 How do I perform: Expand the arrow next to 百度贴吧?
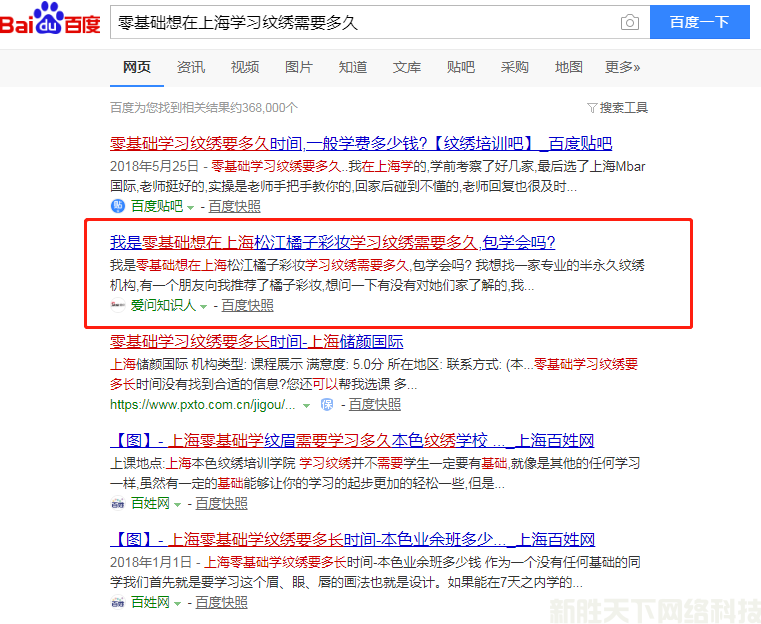[x=190, y=207]
